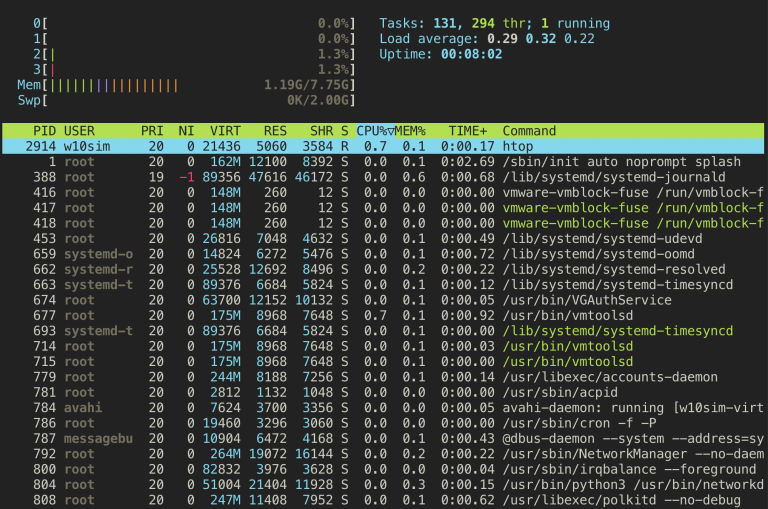Select the NetworkManager process row
Image resolution: width=768 pixels, height=509 pixels.
point(383,454)
